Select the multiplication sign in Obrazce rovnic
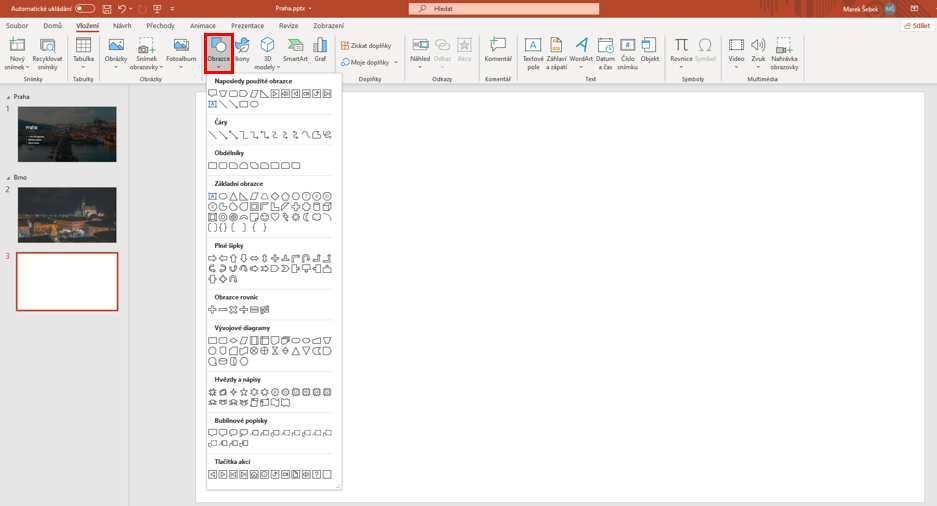Image resolution: width=937 pixels, height=506 pixels. pyautogui.click(x=233, y=309)
